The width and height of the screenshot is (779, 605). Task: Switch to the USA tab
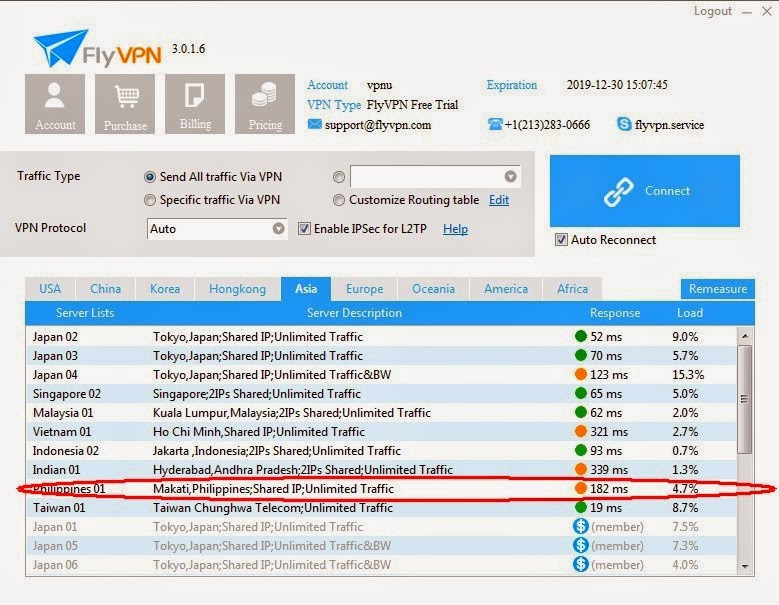coord(50,289)
